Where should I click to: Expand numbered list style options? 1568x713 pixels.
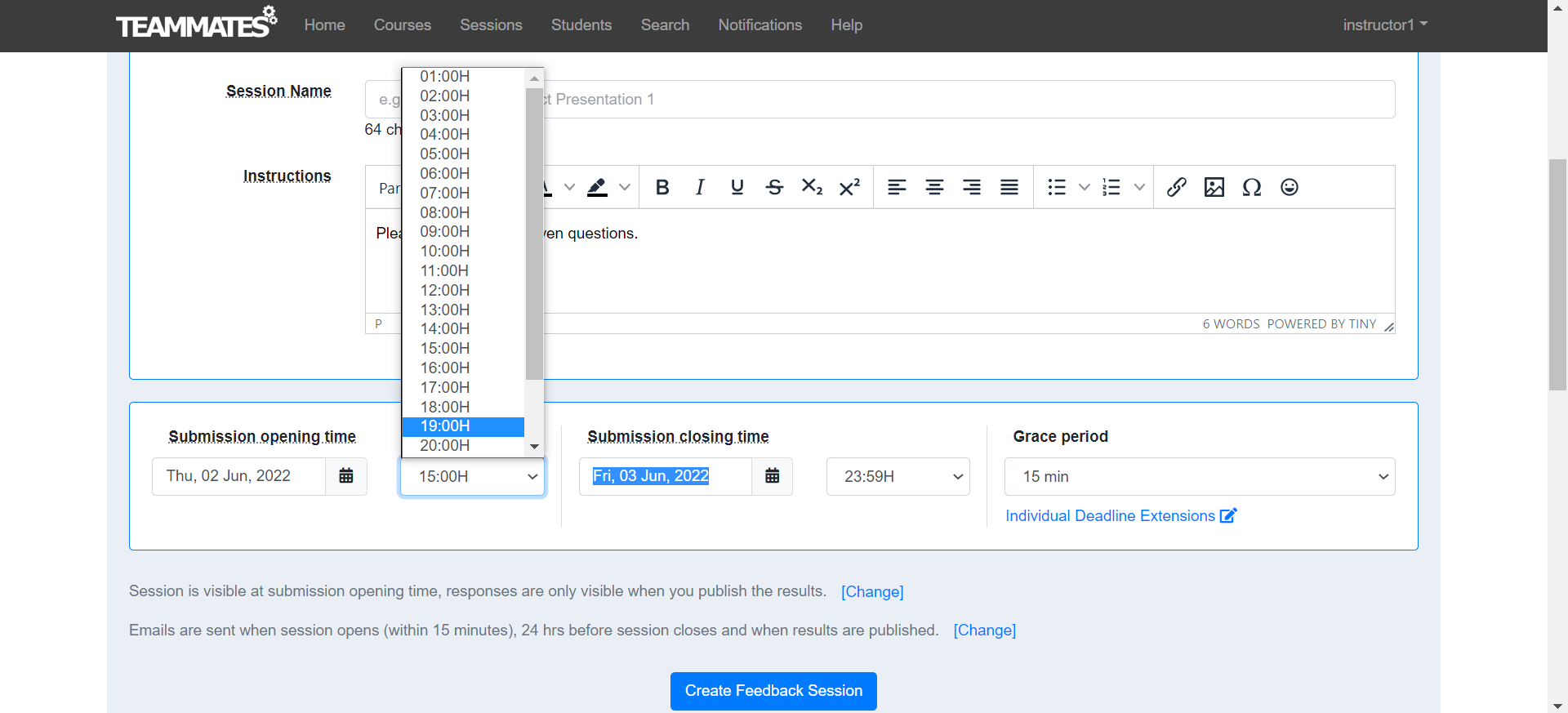coord(1139,188)
